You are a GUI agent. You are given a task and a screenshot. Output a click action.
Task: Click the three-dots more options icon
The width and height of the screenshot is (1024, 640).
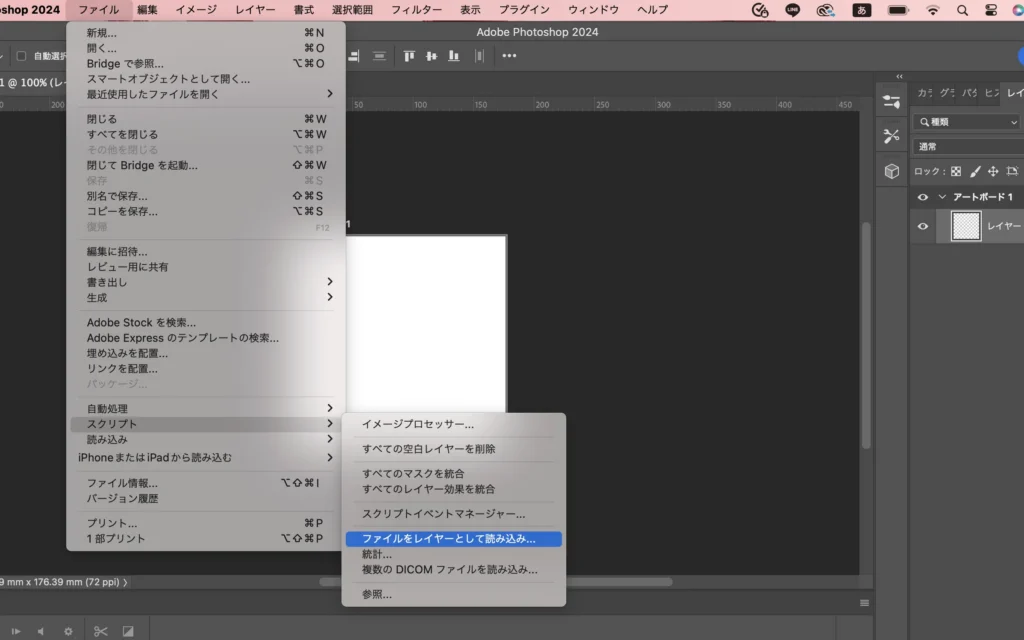[509, 56]
